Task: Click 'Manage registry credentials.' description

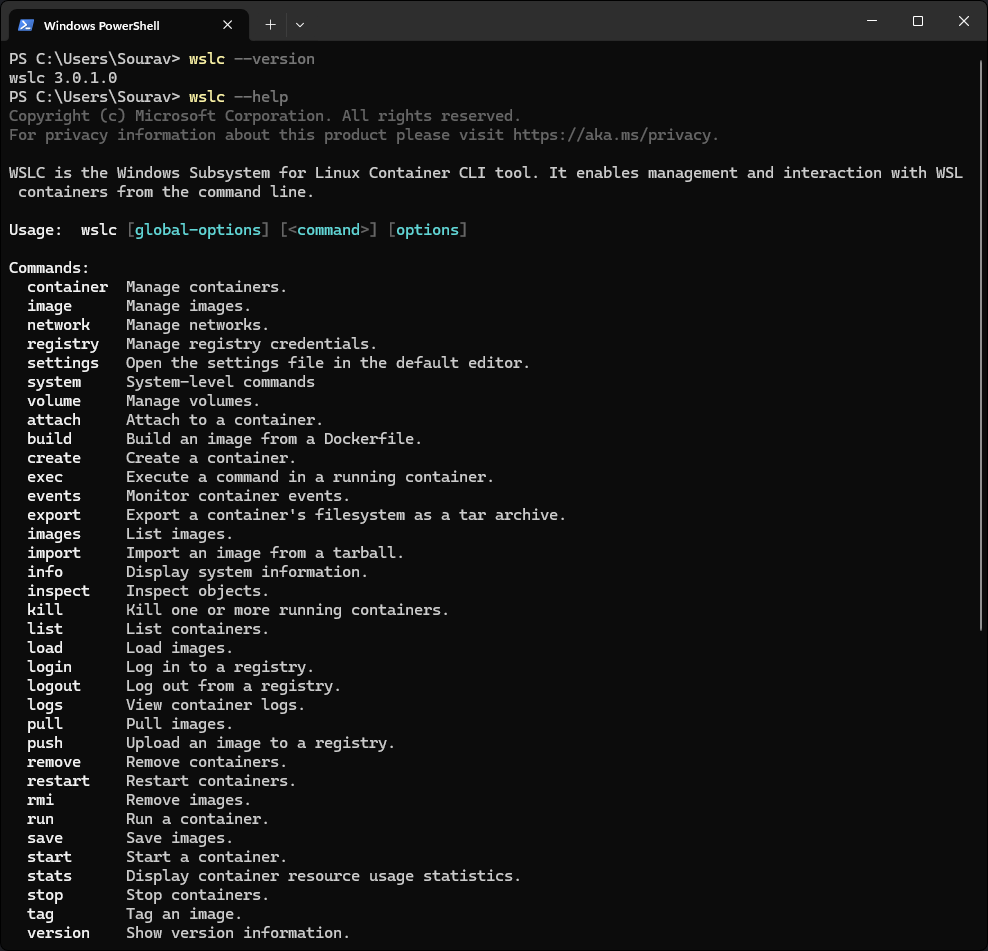Action: [251, 344]
